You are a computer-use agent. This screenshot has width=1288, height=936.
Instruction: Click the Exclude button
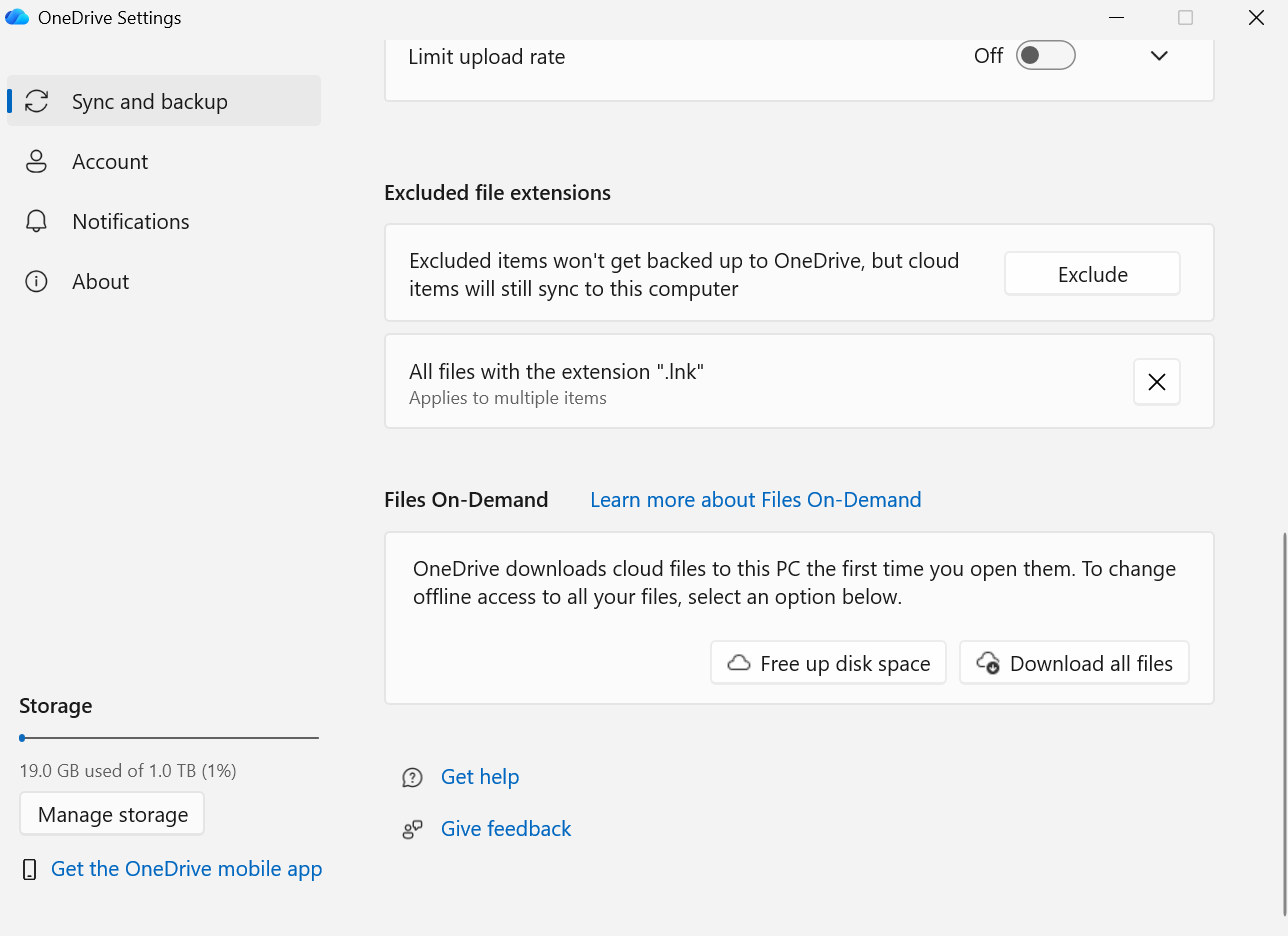pyautogui.click(x=1092, y=274)
